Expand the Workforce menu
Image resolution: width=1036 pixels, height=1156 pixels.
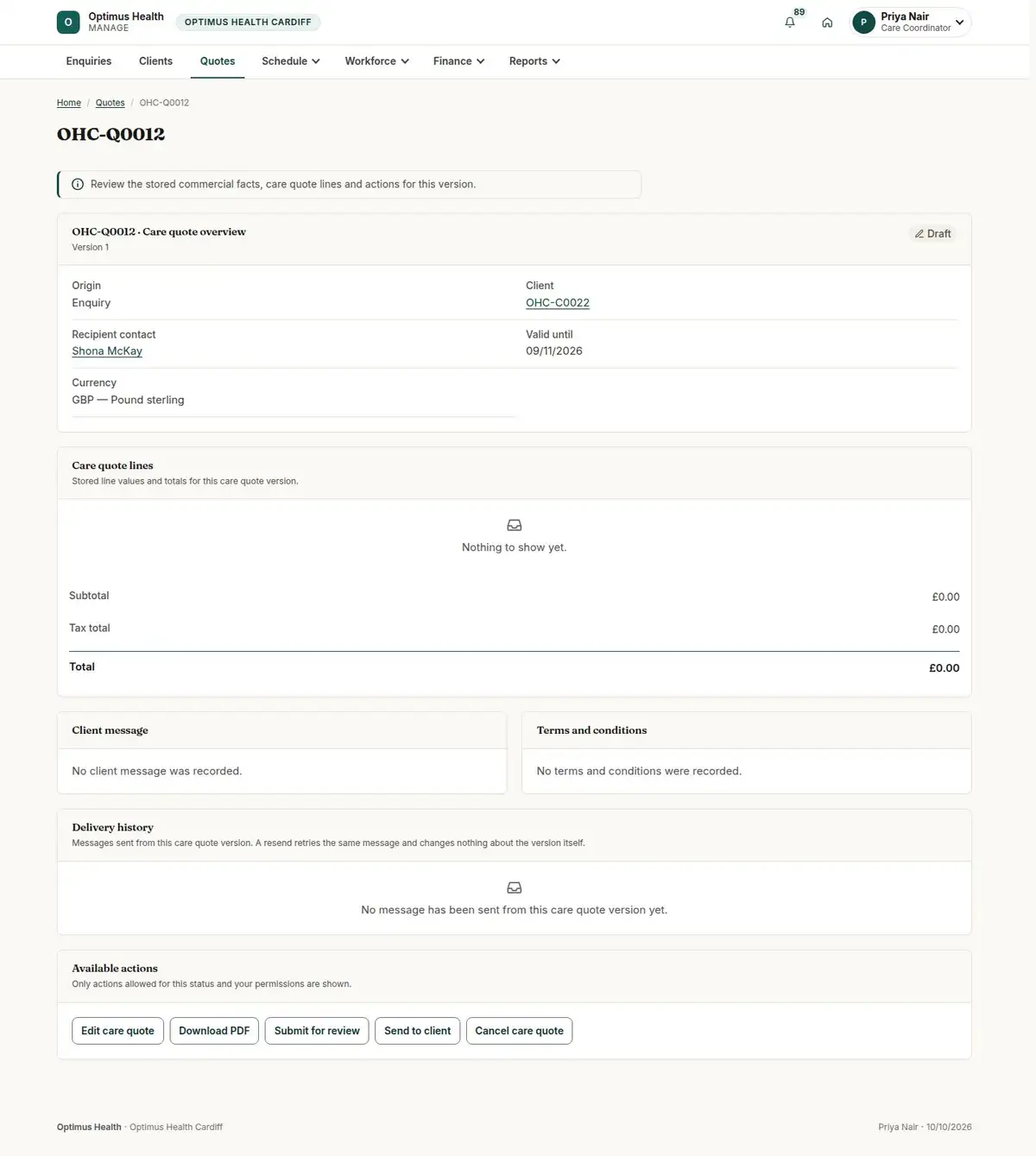376,61
